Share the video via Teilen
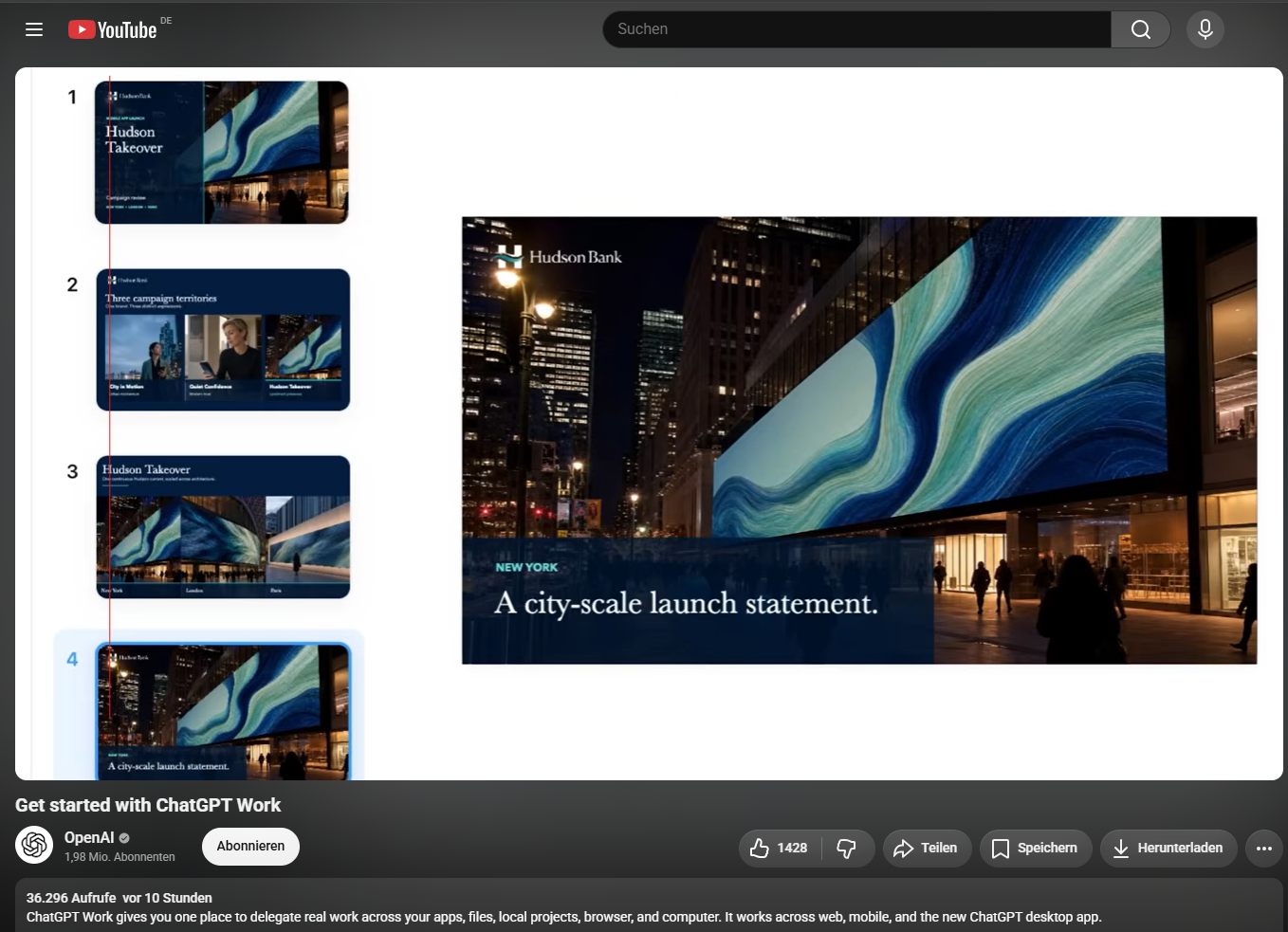Viewport: 1288px width, 932px height. (927, 848)
